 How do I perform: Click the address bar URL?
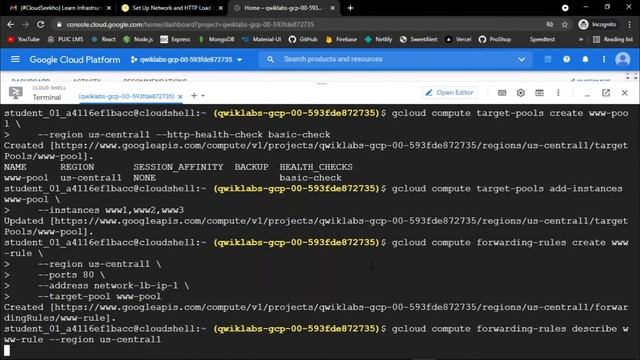pos(190,24)
